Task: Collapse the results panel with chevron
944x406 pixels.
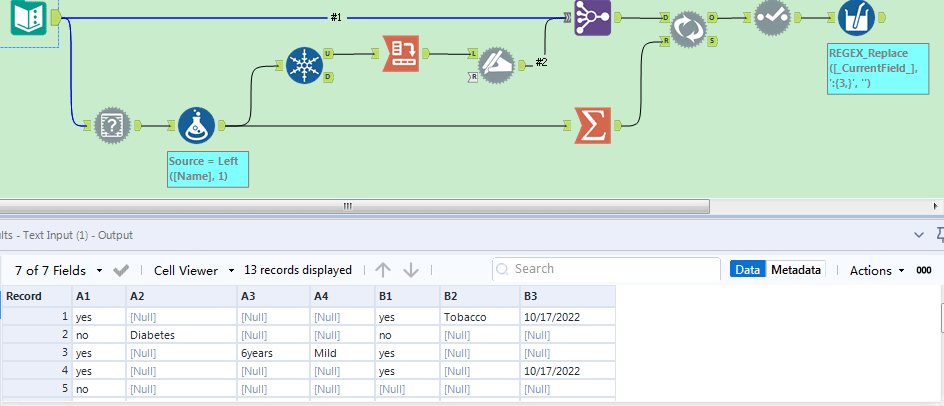Action: 920,234
